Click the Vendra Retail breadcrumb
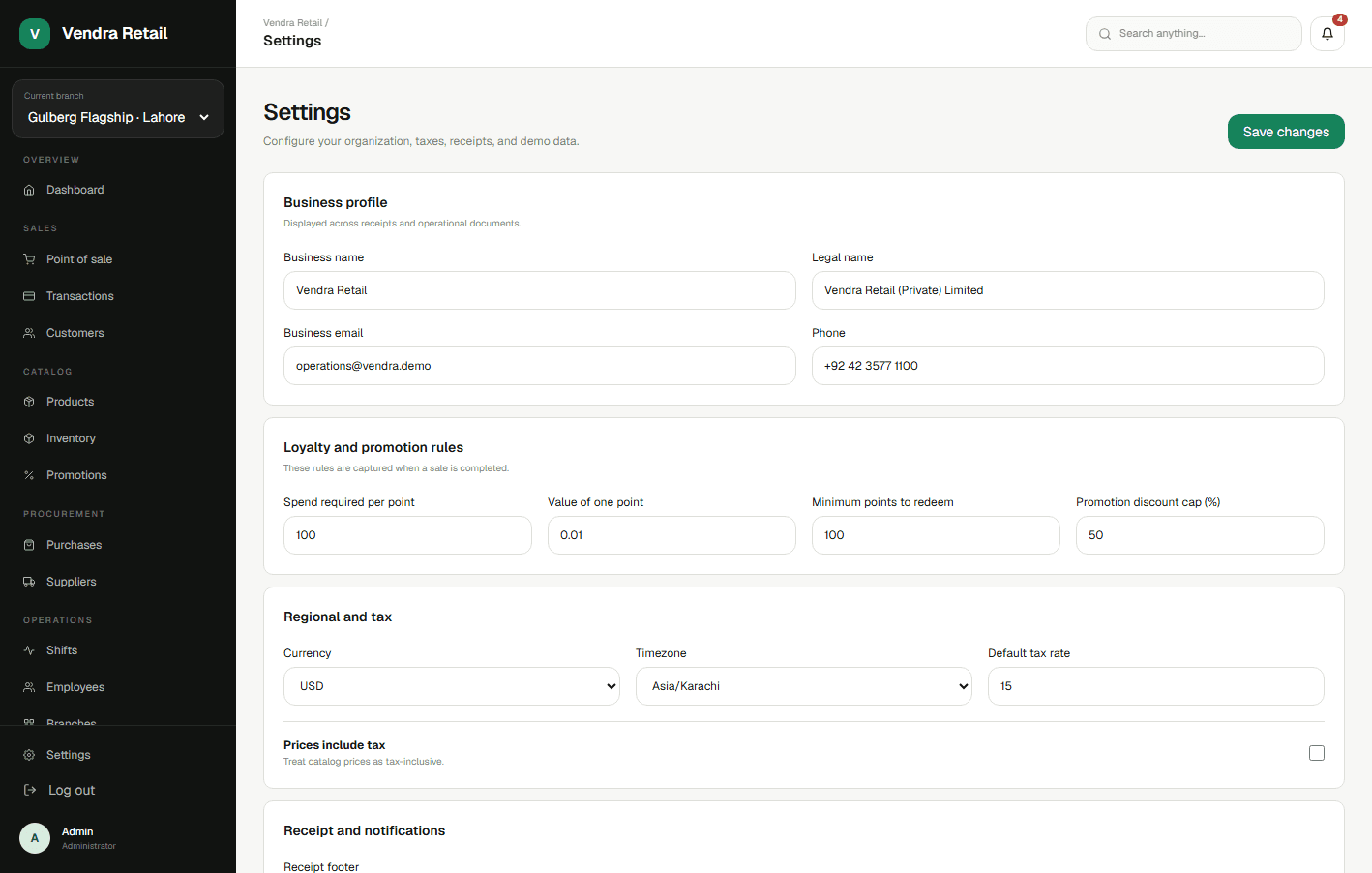The image size is (1372, 873). (293, 23)
